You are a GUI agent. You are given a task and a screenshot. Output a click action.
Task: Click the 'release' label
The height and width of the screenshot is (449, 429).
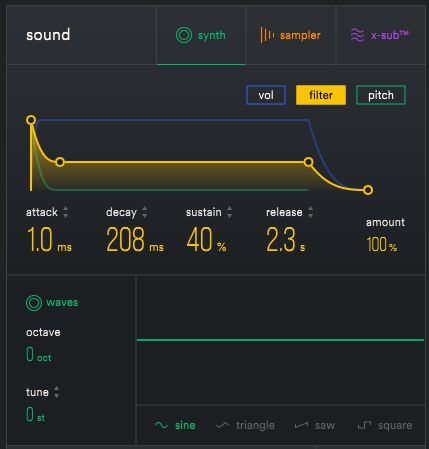pyautogui.click(x=284, y=212)
